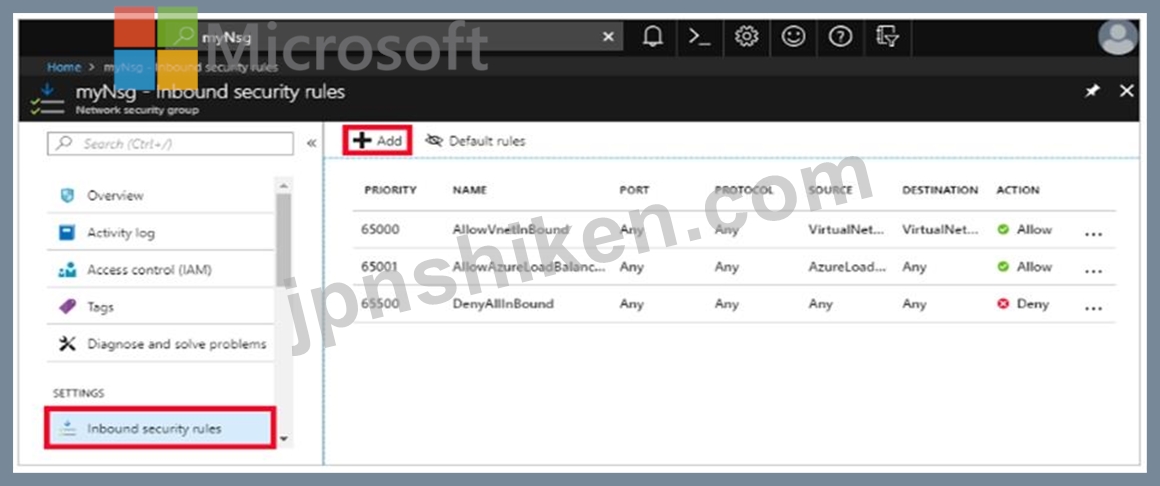1160x486 pixels.
Task: Select Inbound security rules menu item
Action: (161, 428)
